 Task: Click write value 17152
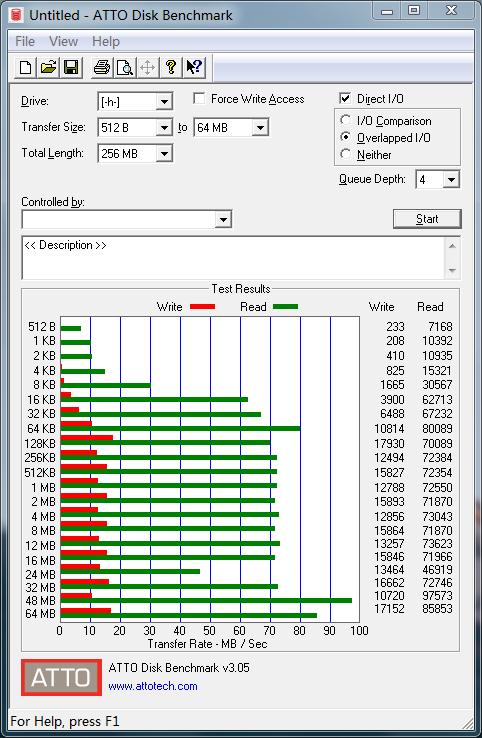point(389,609)
